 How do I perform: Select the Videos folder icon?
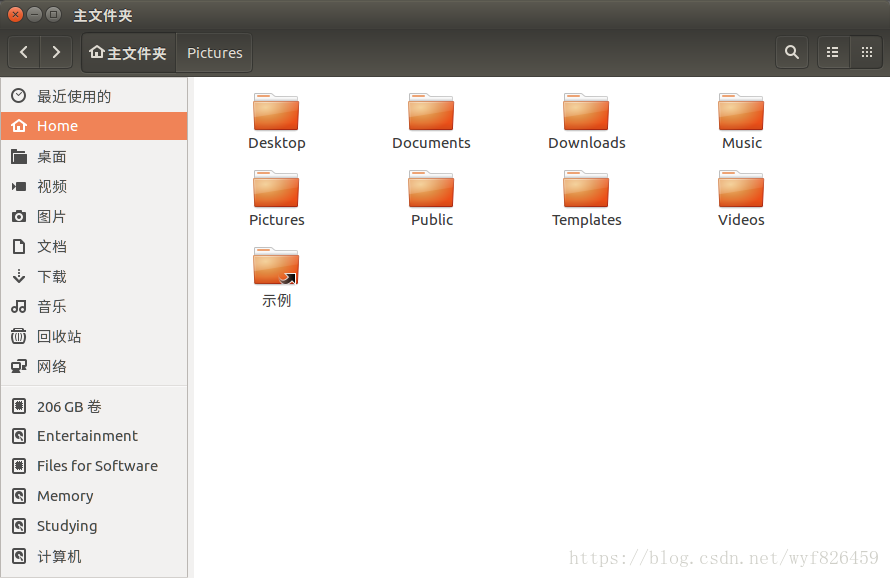coord(741,189)
